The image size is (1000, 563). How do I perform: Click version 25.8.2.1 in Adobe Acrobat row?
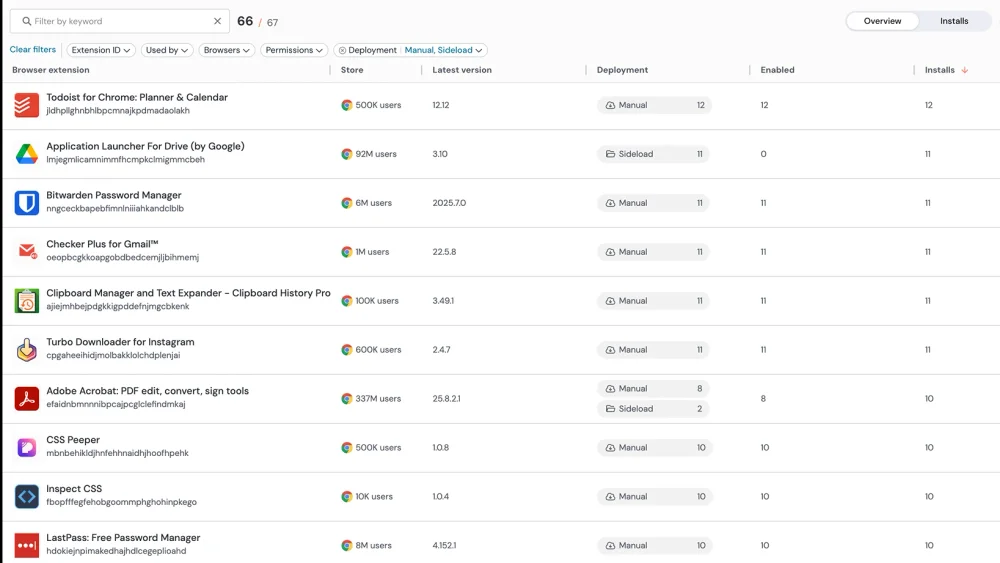pos(446,398)
